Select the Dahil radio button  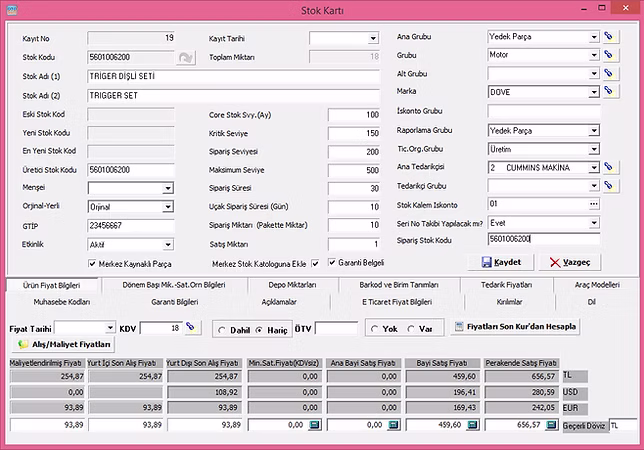pyautogui.click(x=221, y=328)
